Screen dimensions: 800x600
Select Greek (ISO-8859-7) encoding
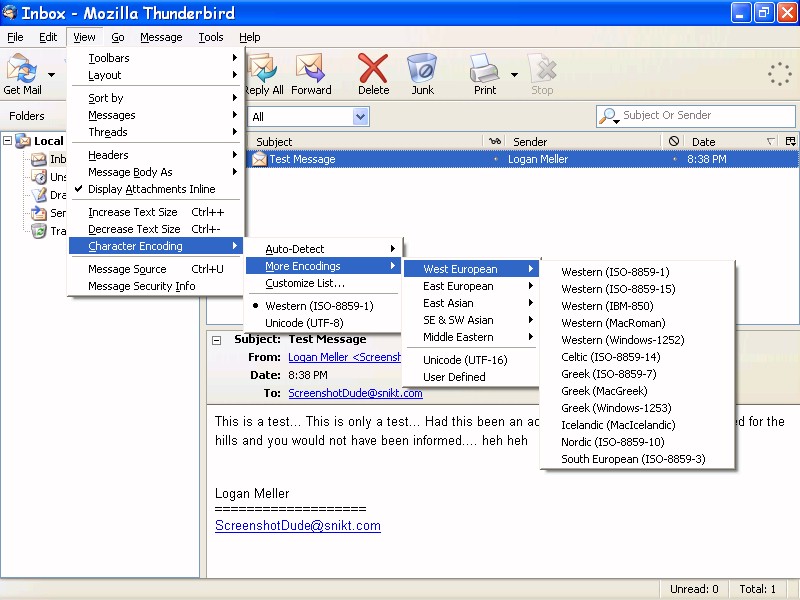click(x=638, y=374)
